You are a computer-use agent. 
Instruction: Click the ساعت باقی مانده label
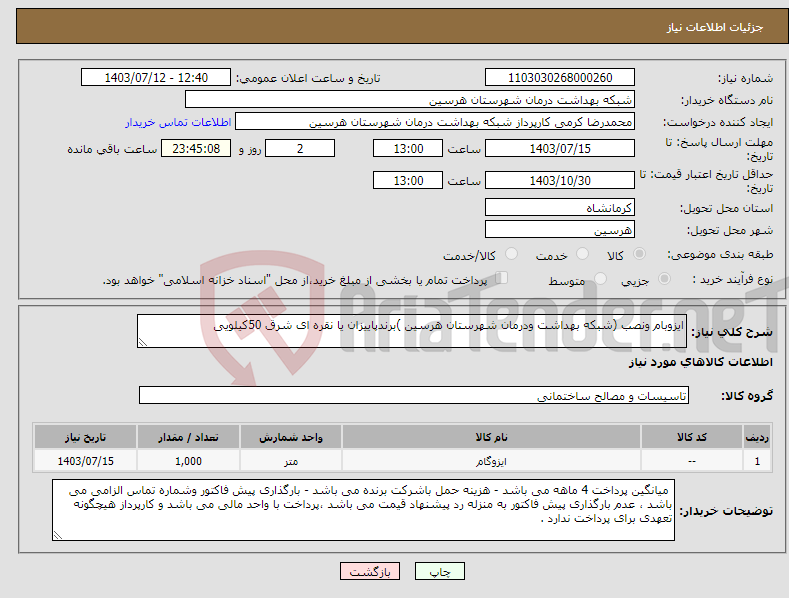click(112, 149)
